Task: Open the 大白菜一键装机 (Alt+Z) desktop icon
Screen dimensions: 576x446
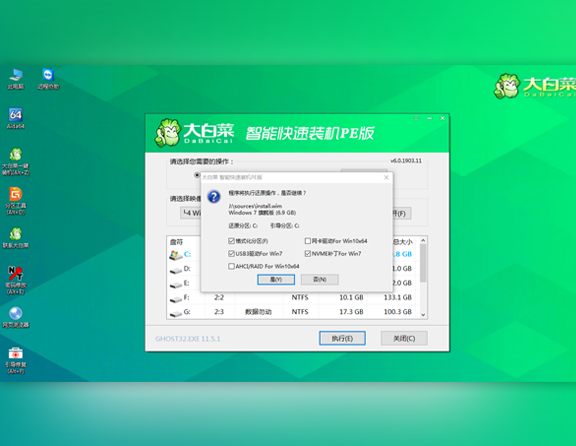Action: pyautogui.click(x=16, y=162)
